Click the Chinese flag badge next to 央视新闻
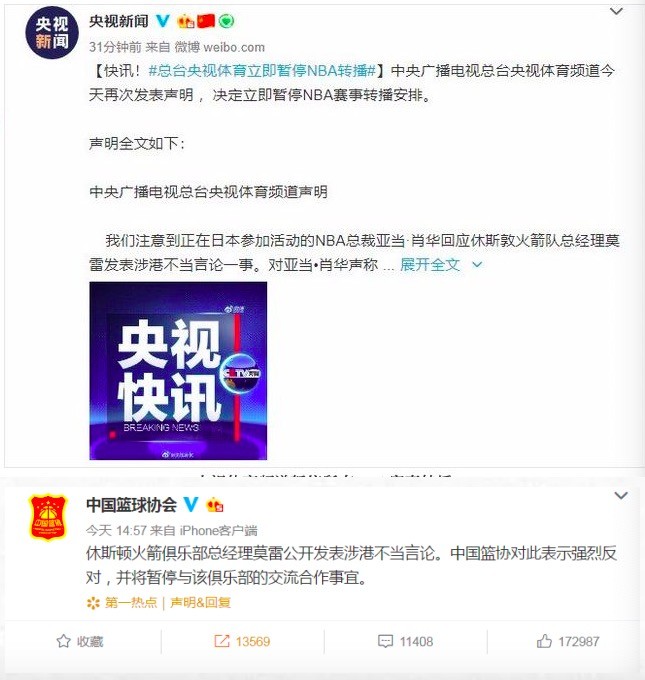The width and height of the screenshot is (645, 680). coord(206,21)
